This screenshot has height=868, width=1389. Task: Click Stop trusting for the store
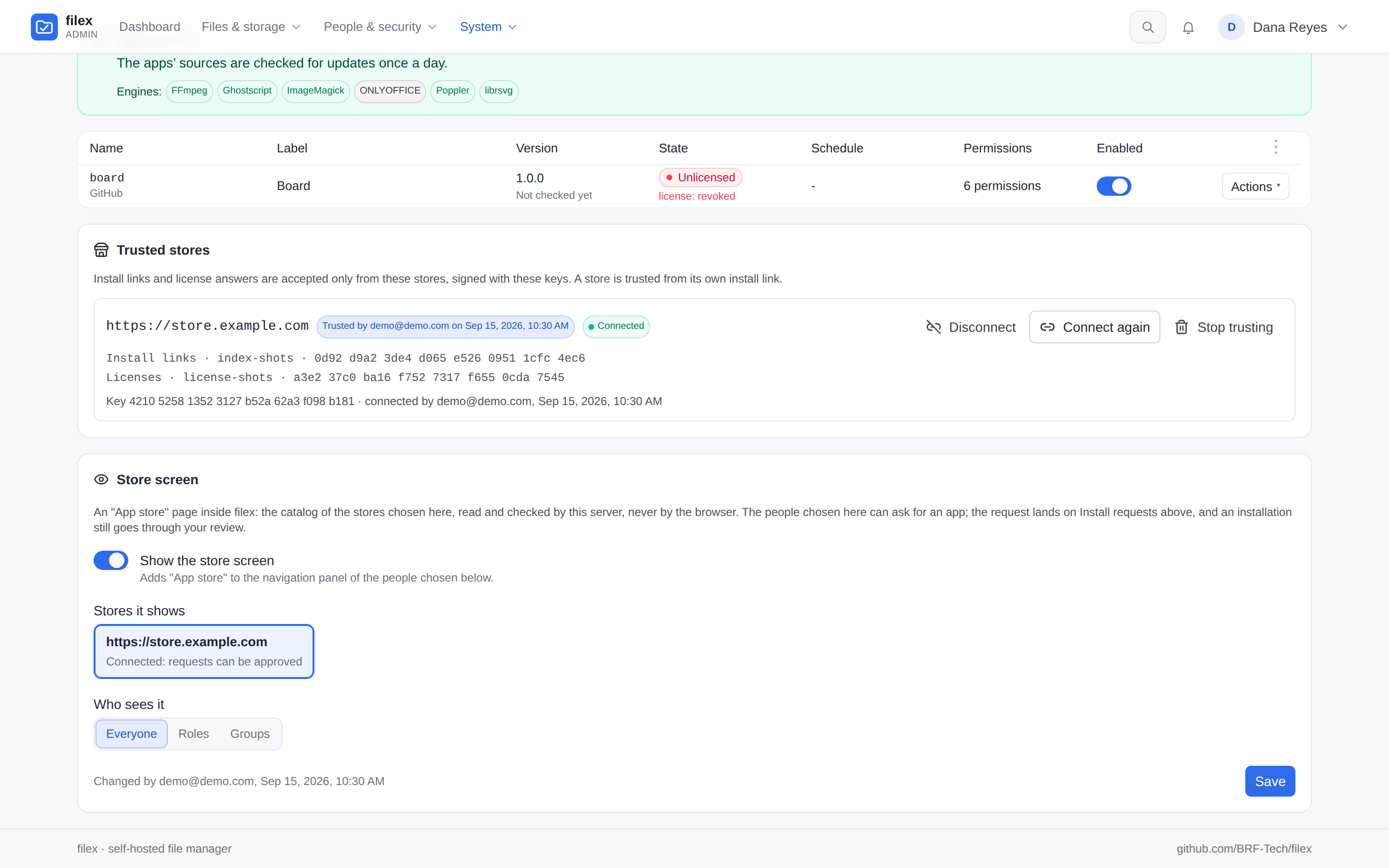pyautogui.click(x=1224, y=327)
